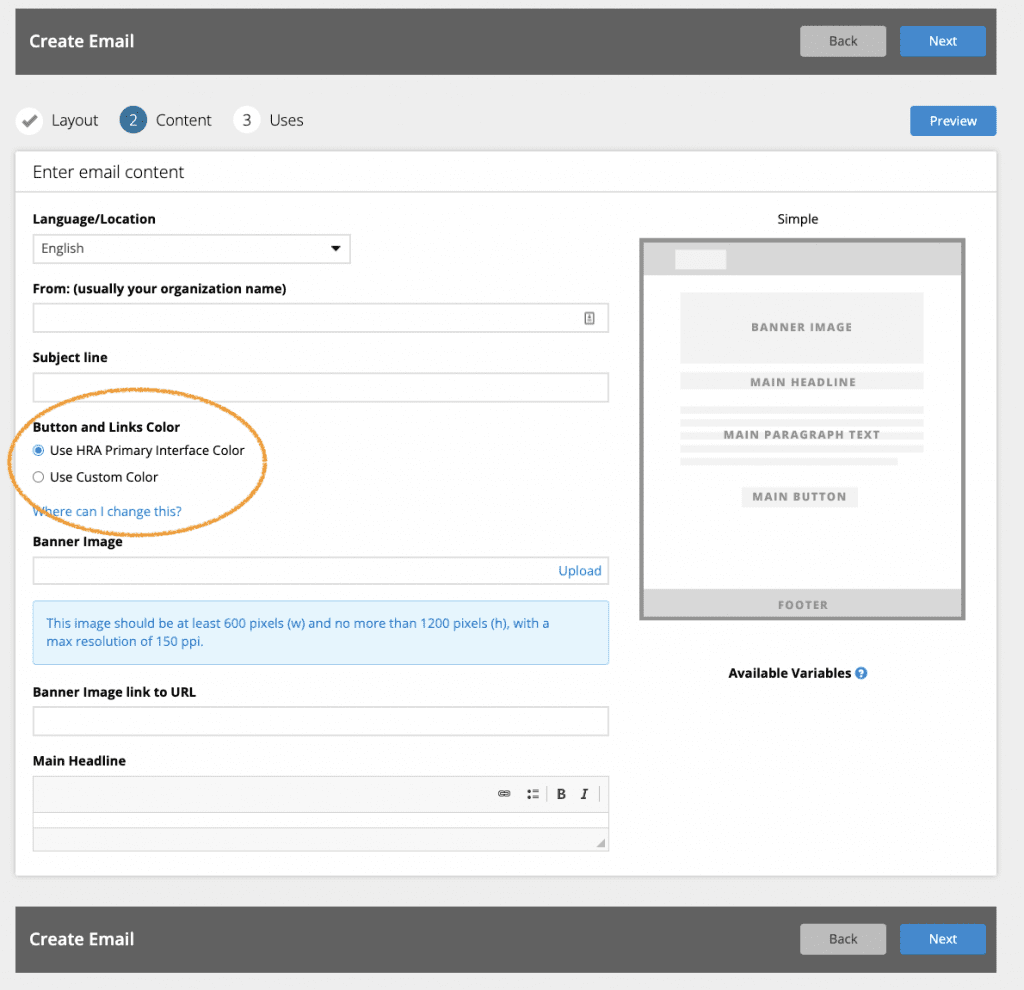Click the image size requirements notice
1024x990 pixels.
321,633
